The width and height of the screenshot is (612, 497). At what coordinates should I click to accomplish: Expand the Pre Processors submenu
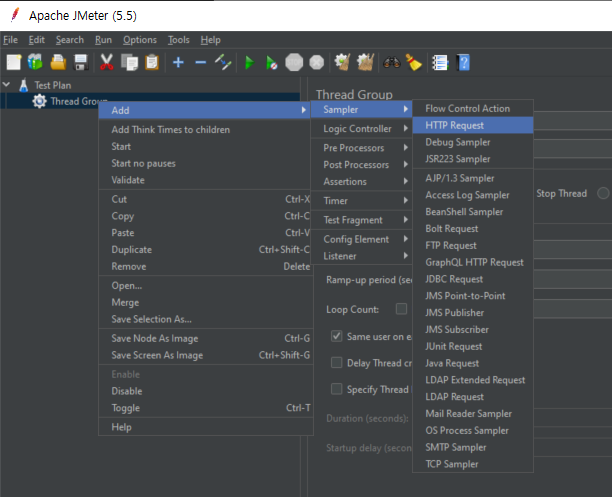[361, 148]
